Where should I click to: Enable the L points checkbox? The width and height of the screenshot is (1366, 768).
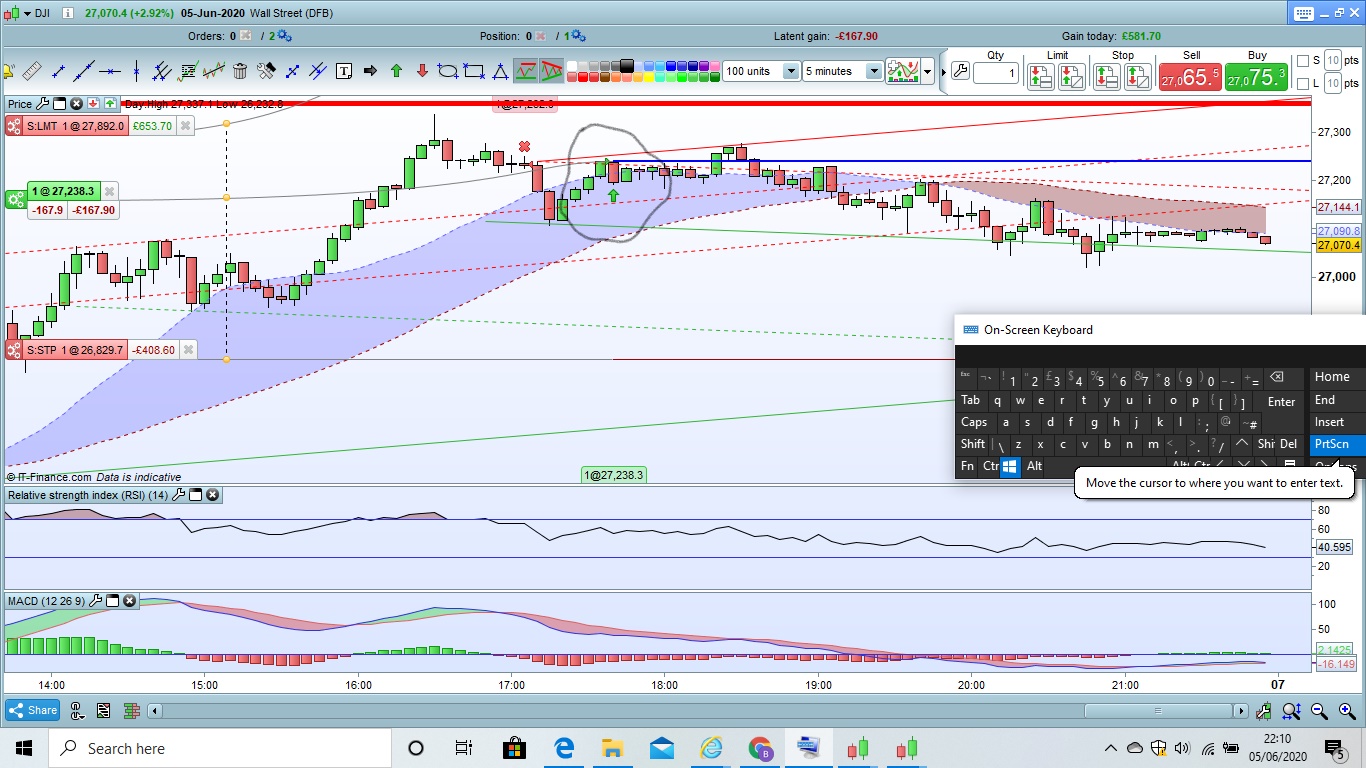pos(1302,83)
